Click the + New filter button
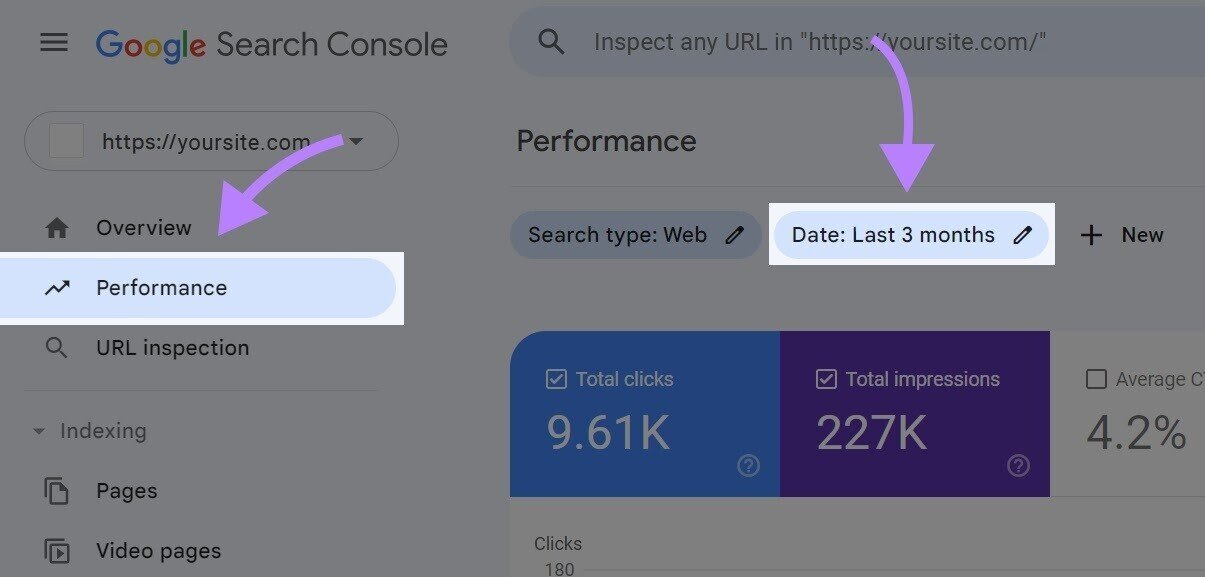 click(x=1122, y=234)
